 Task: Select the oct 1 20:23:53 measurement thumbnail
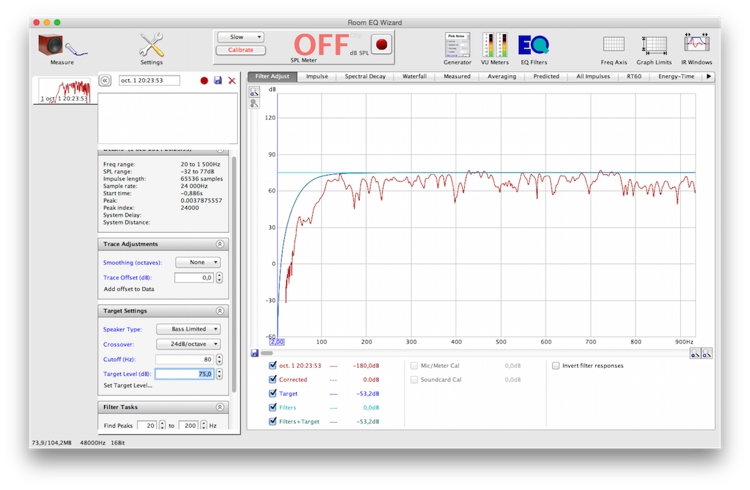(x=65, y=90)
